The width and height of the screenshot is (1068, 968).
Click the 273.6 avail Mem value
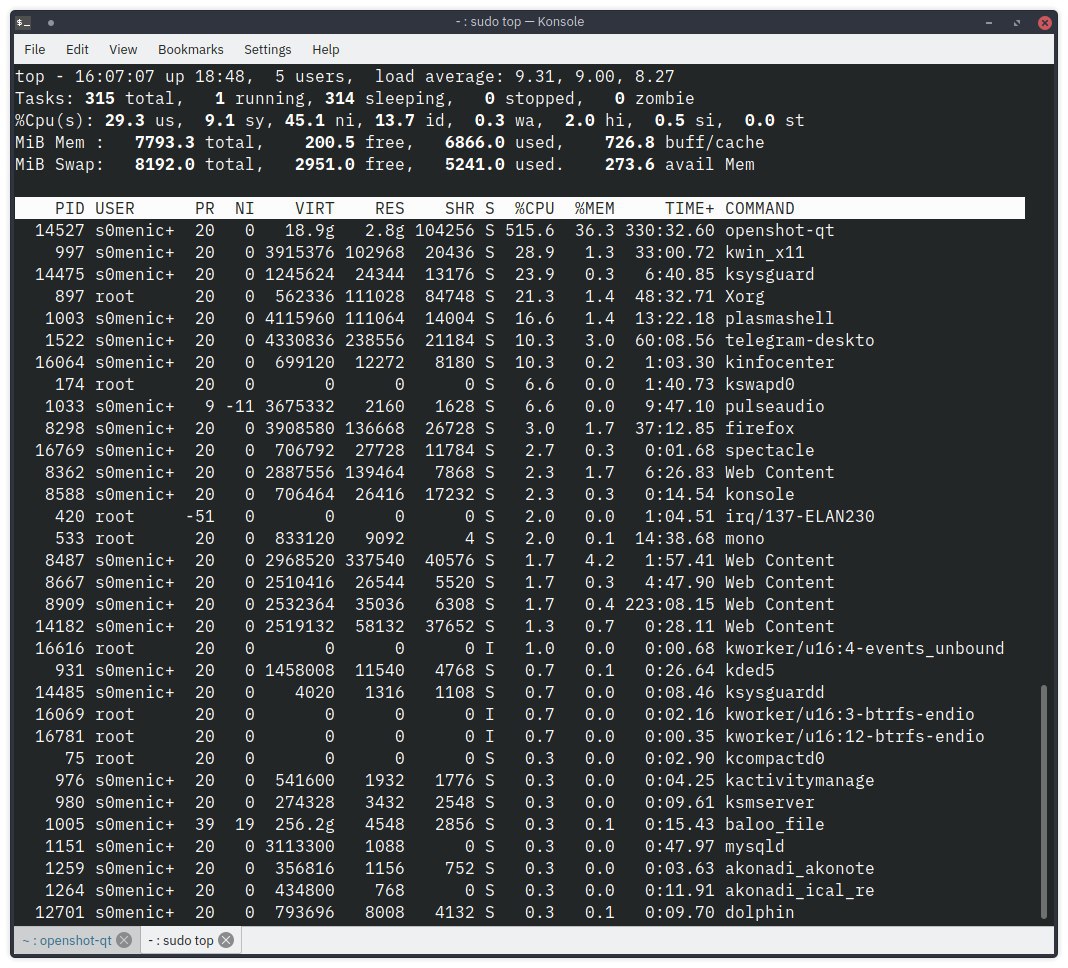[630, 164]
